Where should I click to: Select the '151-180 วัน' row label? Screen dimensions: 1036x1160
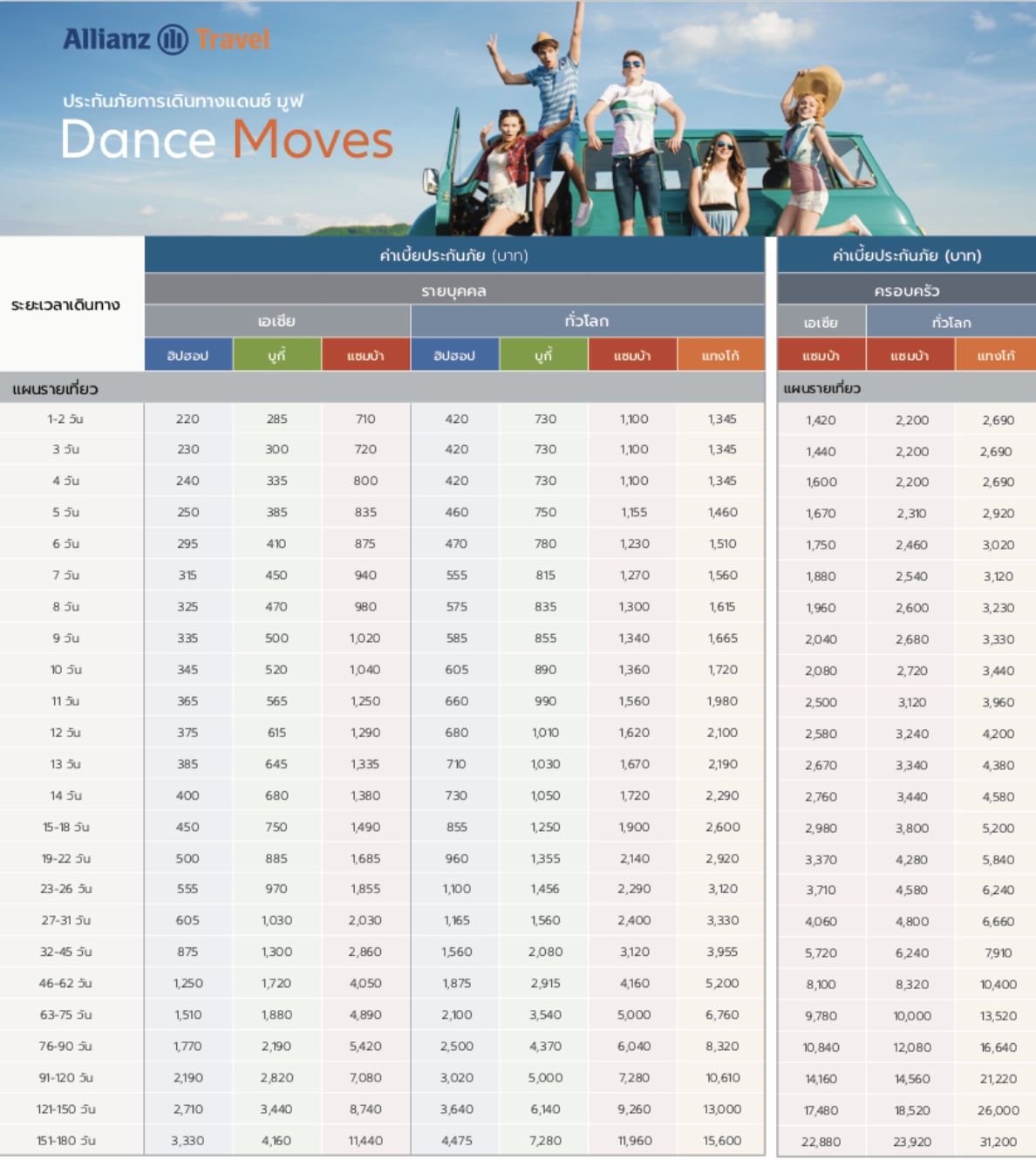[65, 1141]
